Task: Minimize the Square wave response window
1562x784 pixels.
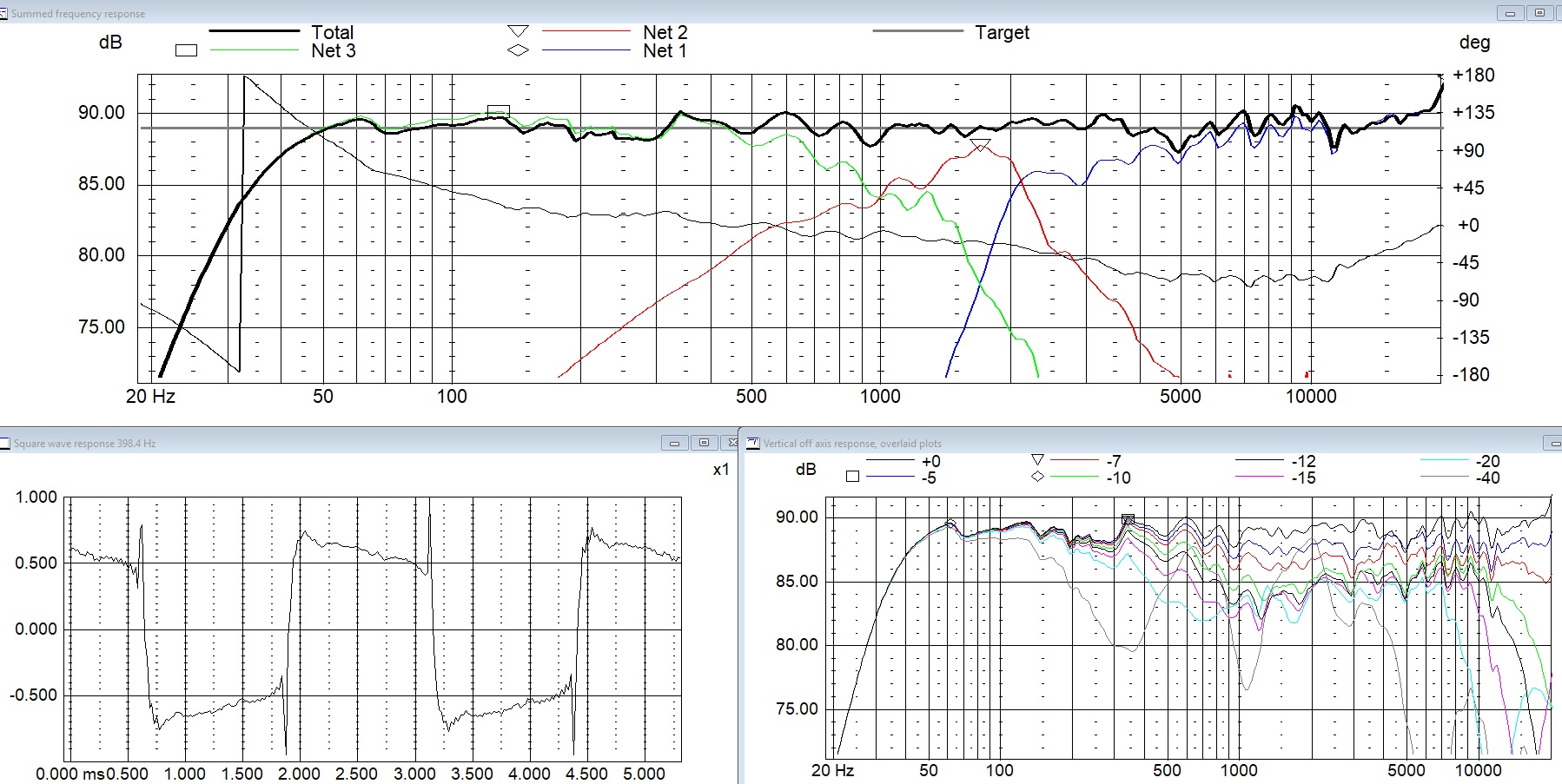Action: point(674,443)
